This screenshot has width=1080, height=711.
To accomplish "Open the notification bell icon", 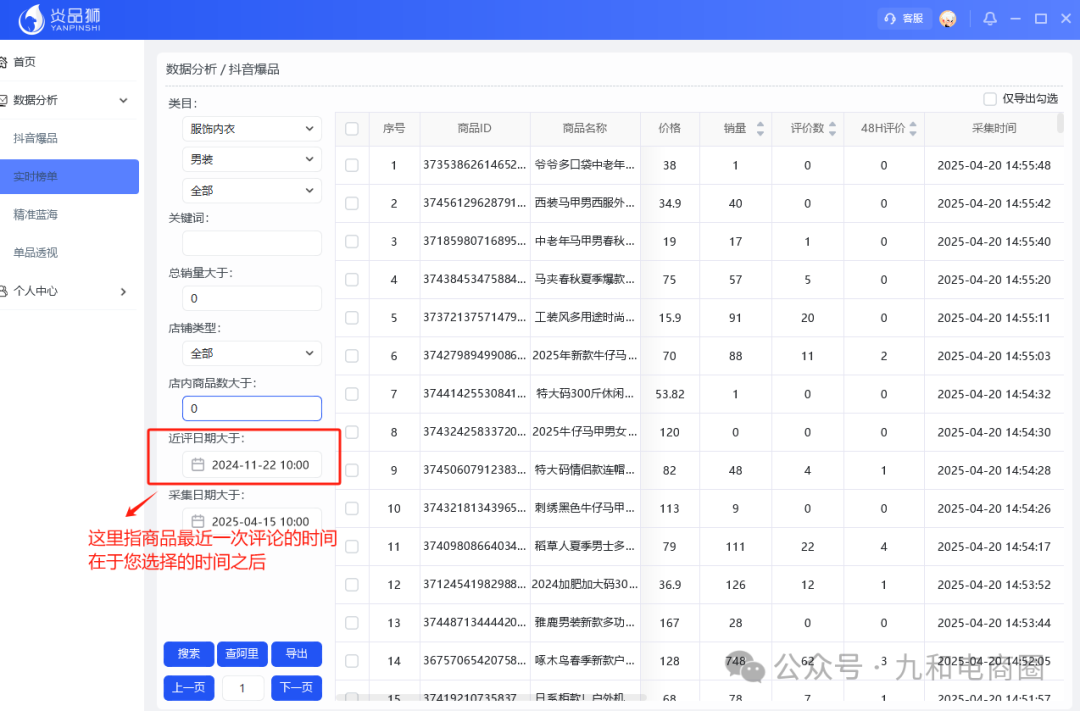I will coord(989,18).
